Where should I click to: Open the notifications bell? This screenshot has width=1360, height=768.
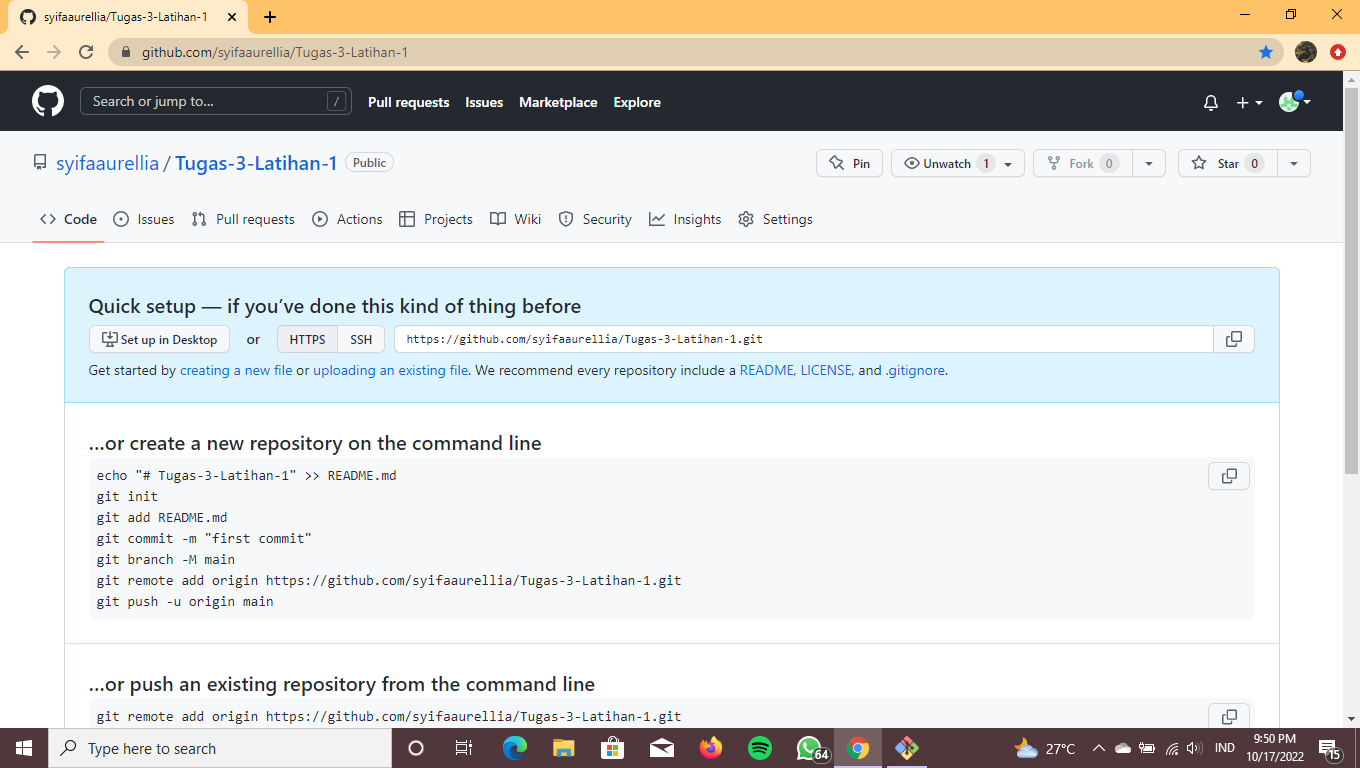[x=1211, y=102]
